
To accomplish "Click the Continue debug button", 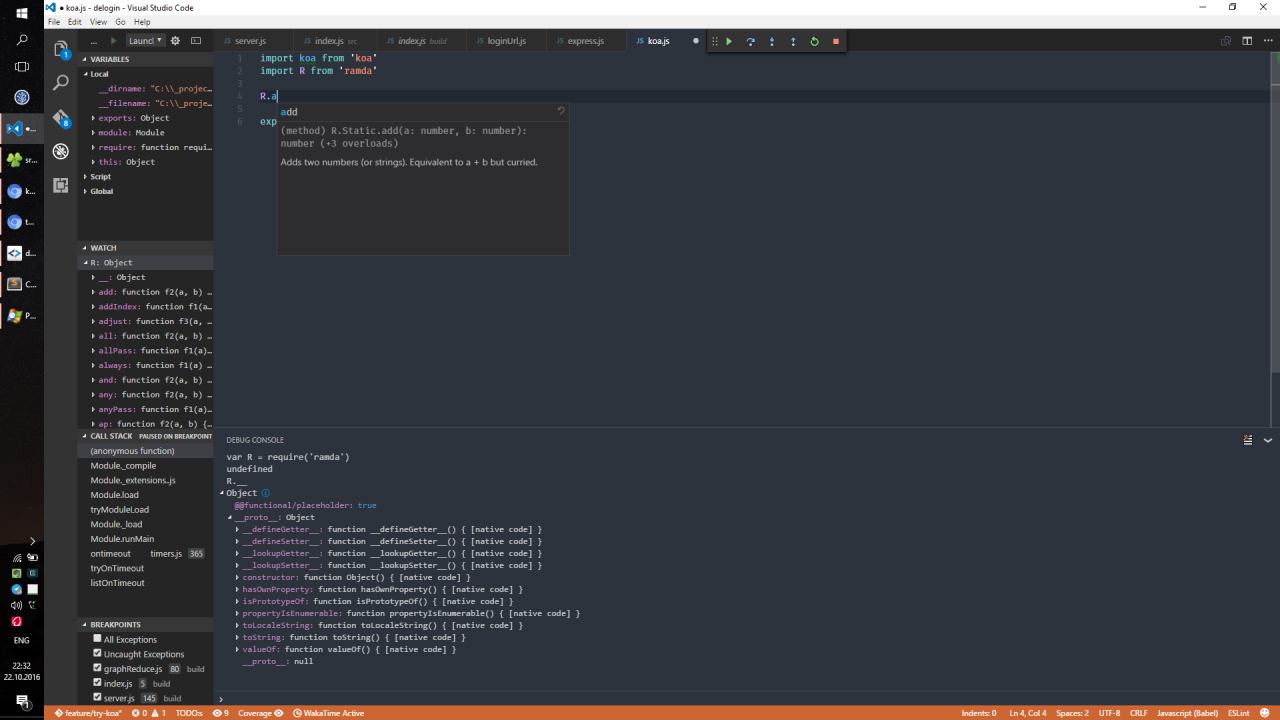I will click(x=729, y=41).
